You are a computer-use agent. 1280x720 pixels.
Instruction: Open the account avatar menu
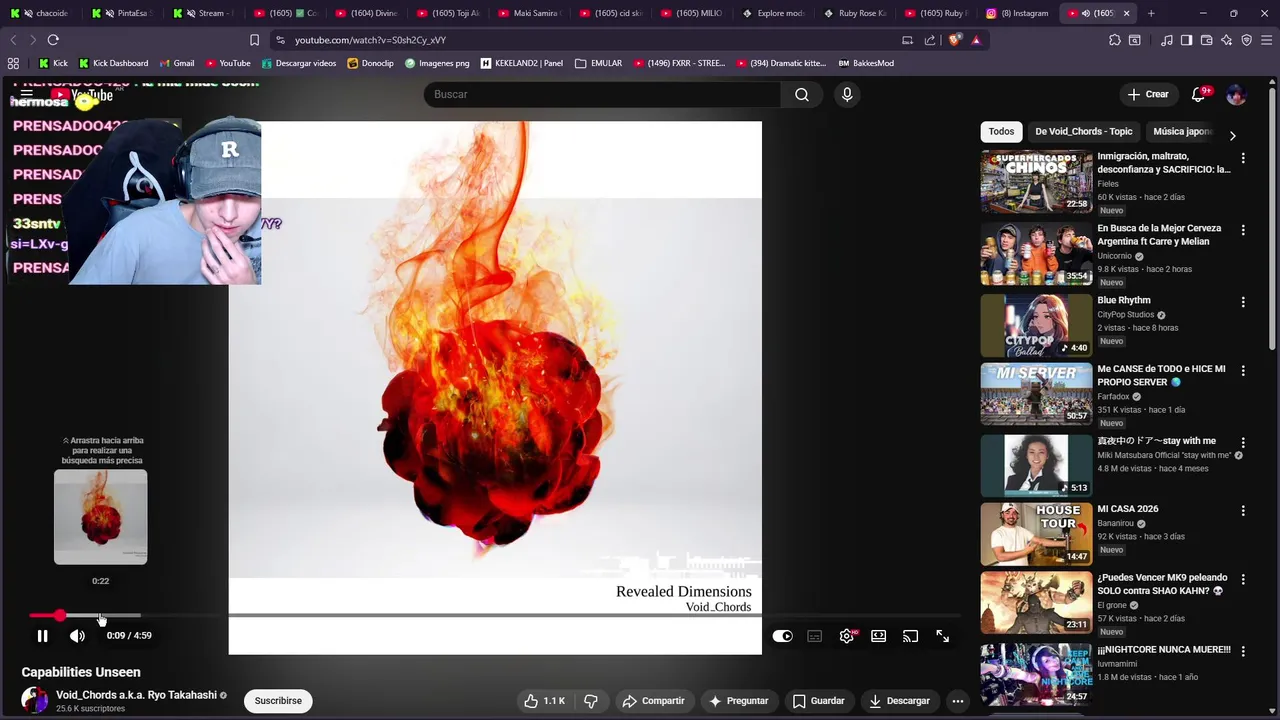coord(1236,94)
